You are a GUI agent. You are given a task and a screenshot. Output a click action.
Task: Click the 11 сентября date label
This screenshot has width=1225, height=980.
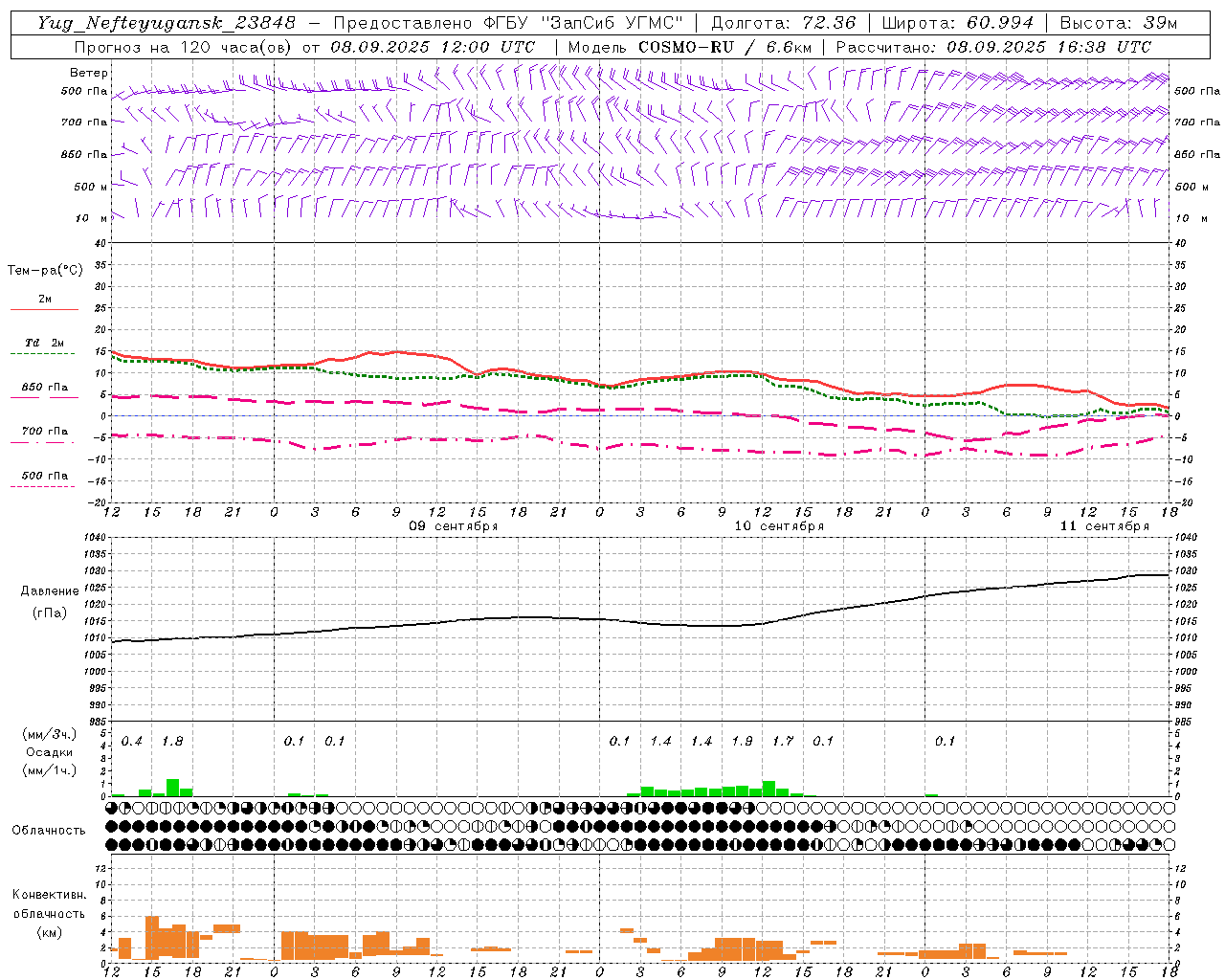(1104, 526)
